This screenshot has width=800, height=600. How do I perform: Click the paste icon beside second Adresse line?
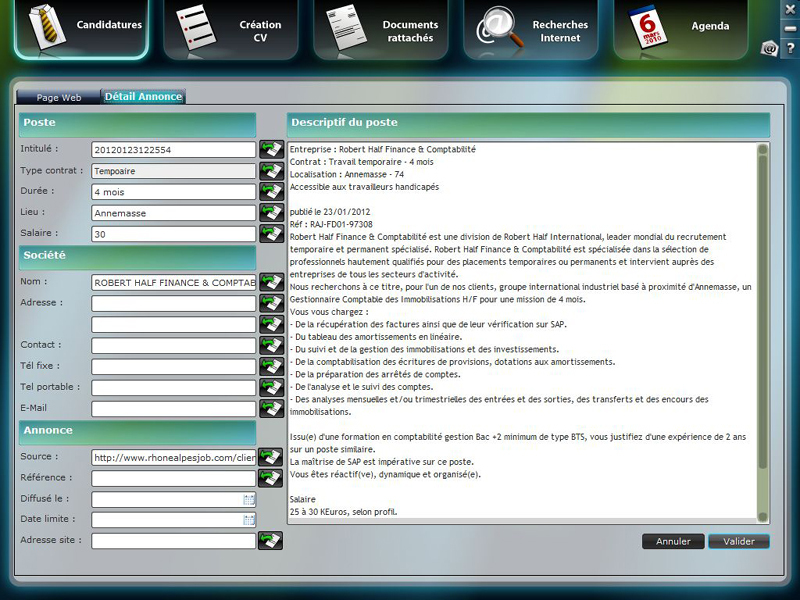[x=271, y=324]
